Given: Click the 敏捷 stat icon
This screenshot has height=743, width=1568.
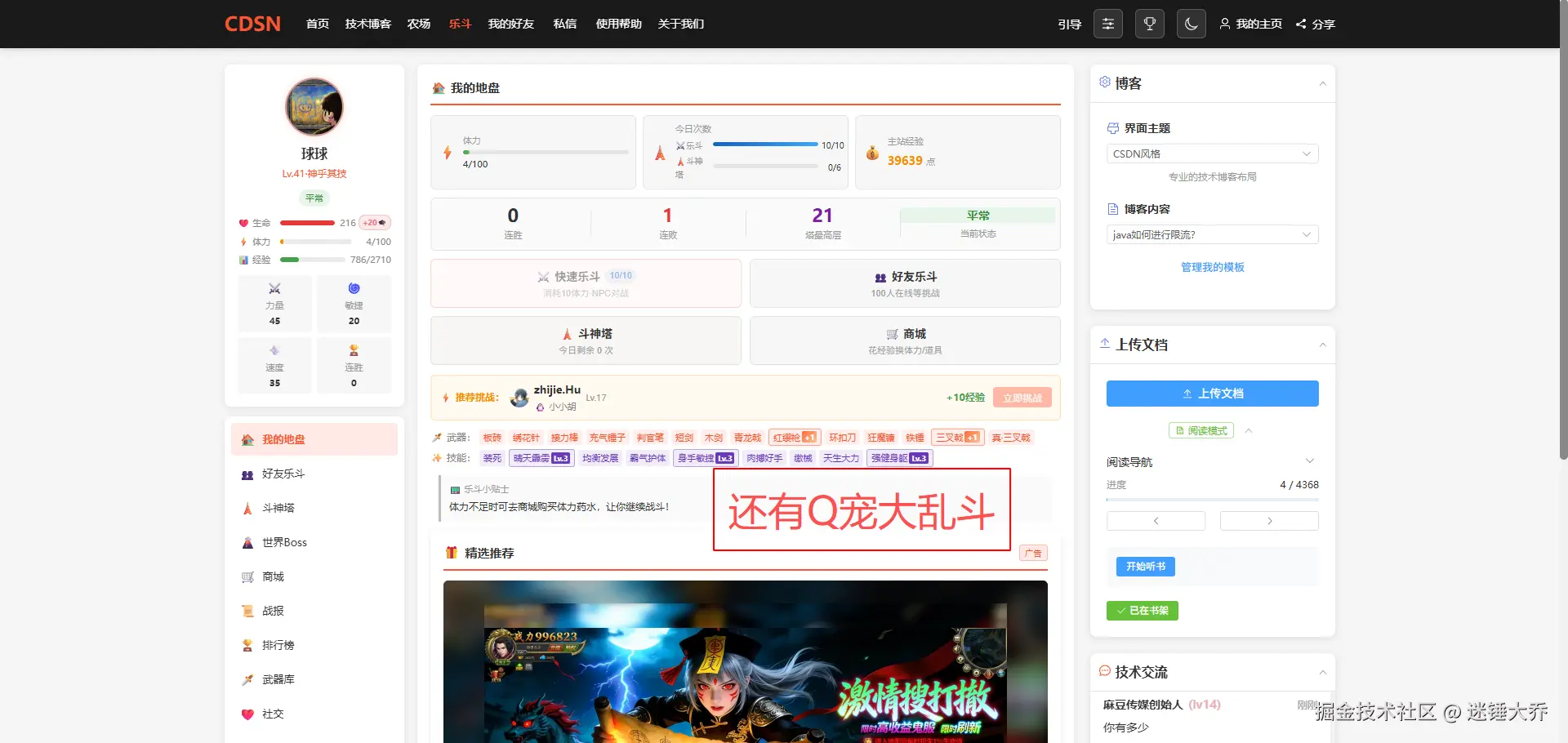Looking at the screenshot, I should pyautogui.click(x=354, y=288).
